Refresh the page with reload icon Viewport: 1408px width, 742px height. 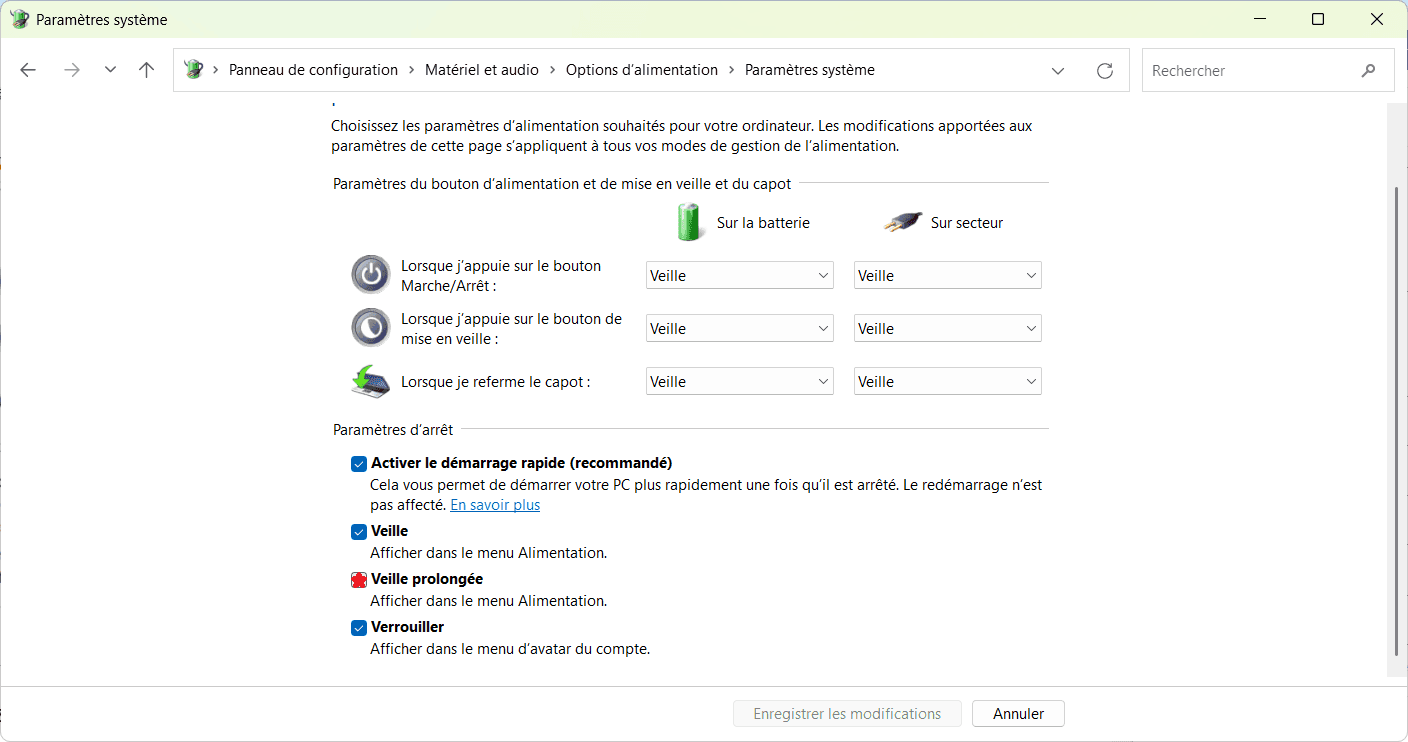(1105, 71)
